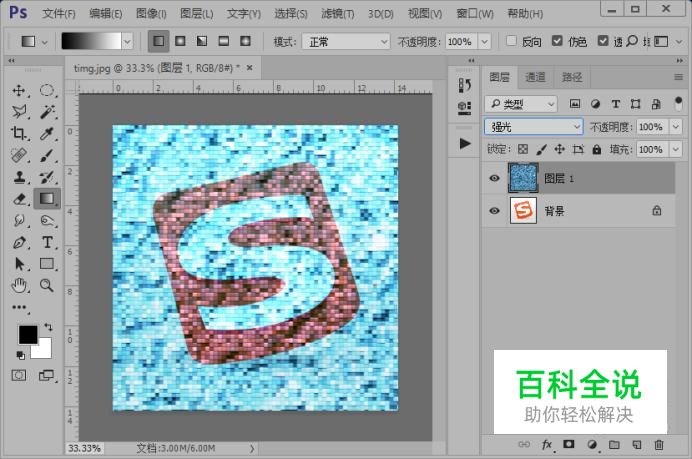Select the Dodge tool
Viewport: 692px width, 459px height.
point(47,220)
